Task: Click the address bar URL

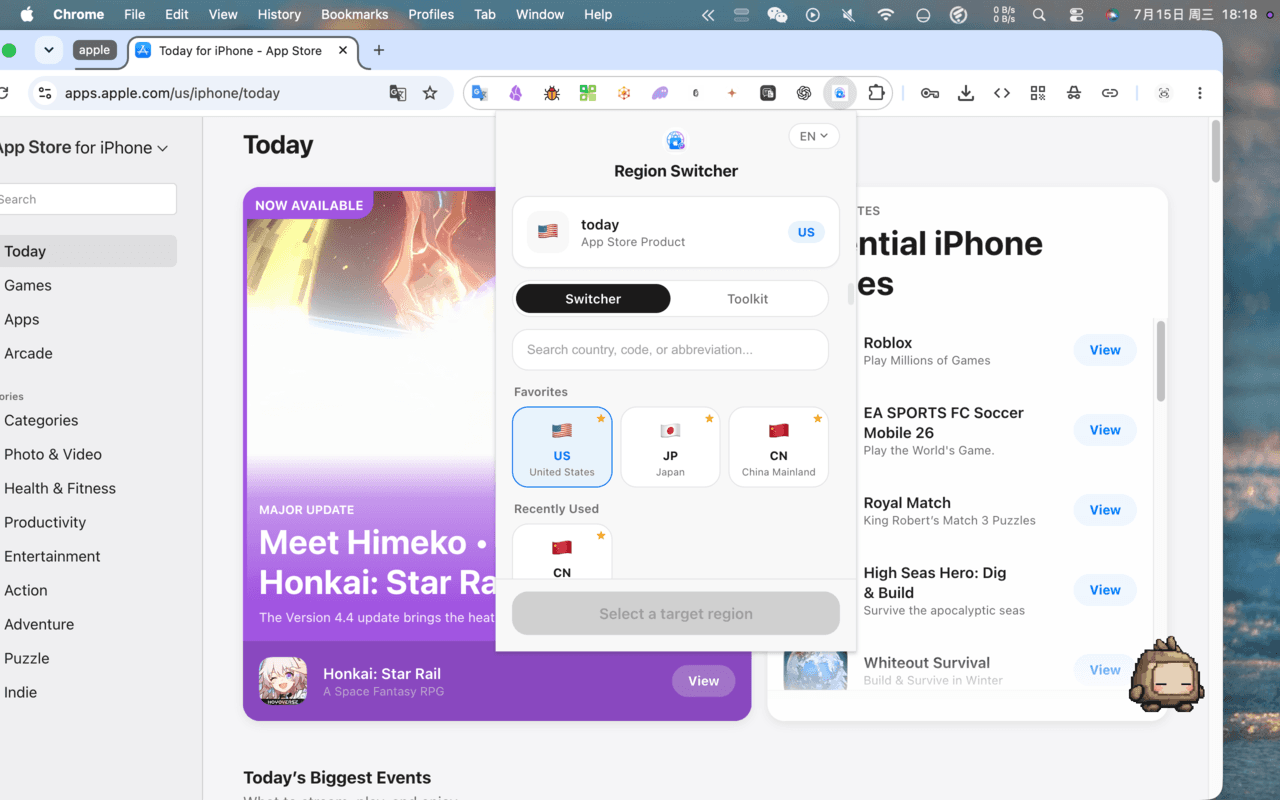Action: pos(172,93)
